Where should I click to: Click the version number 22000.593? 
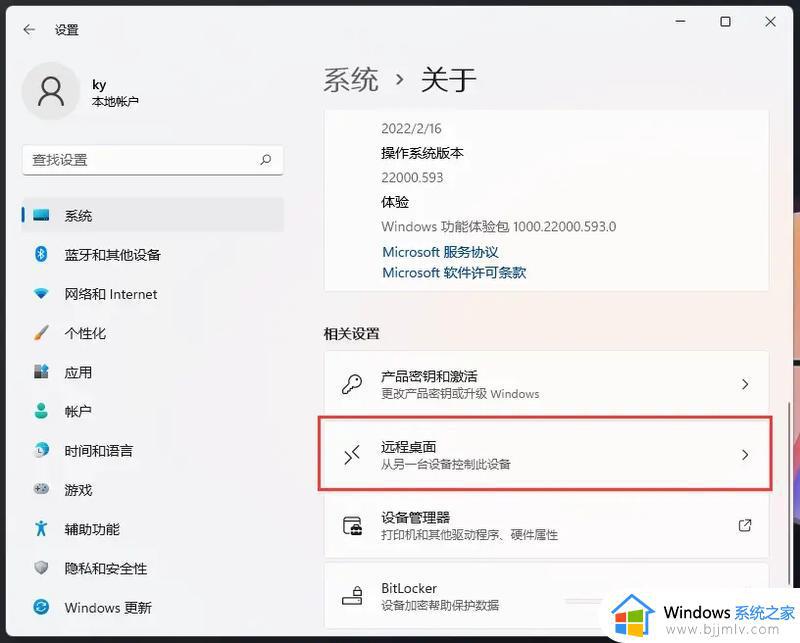click(x=412, y=178)
